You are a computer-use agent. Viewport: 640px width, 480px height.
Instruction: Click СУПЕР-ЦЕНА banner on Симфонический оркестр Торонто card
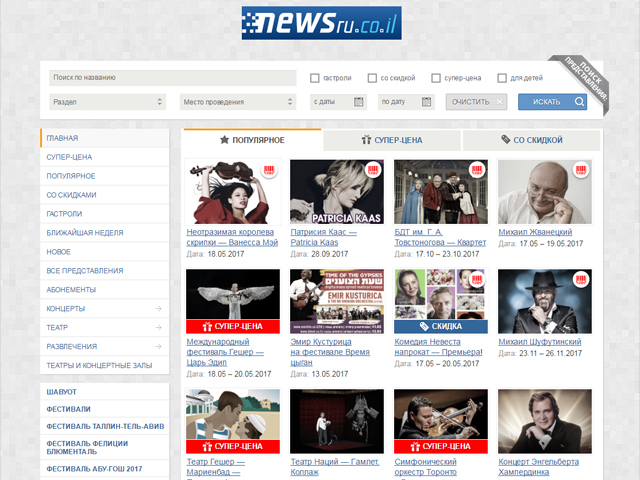click(x=441, y=447)
